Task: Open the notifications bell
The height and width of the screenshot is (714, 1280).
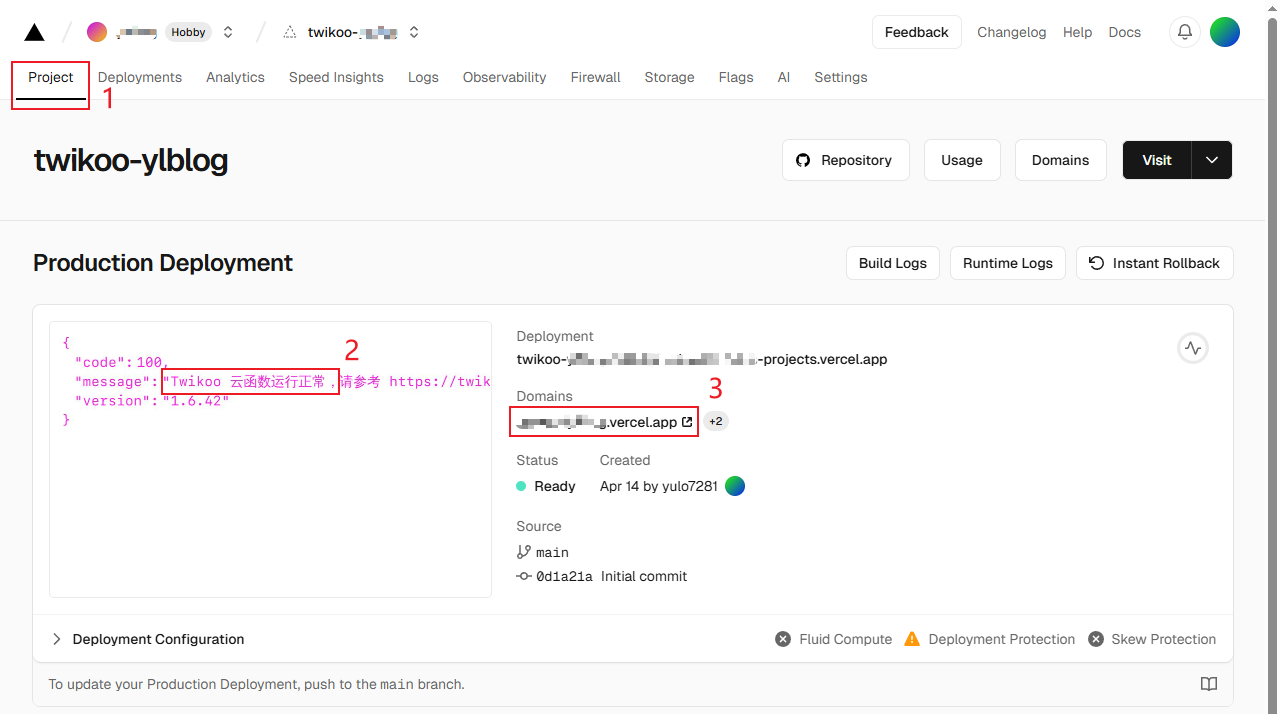Action: point(1185,32)
